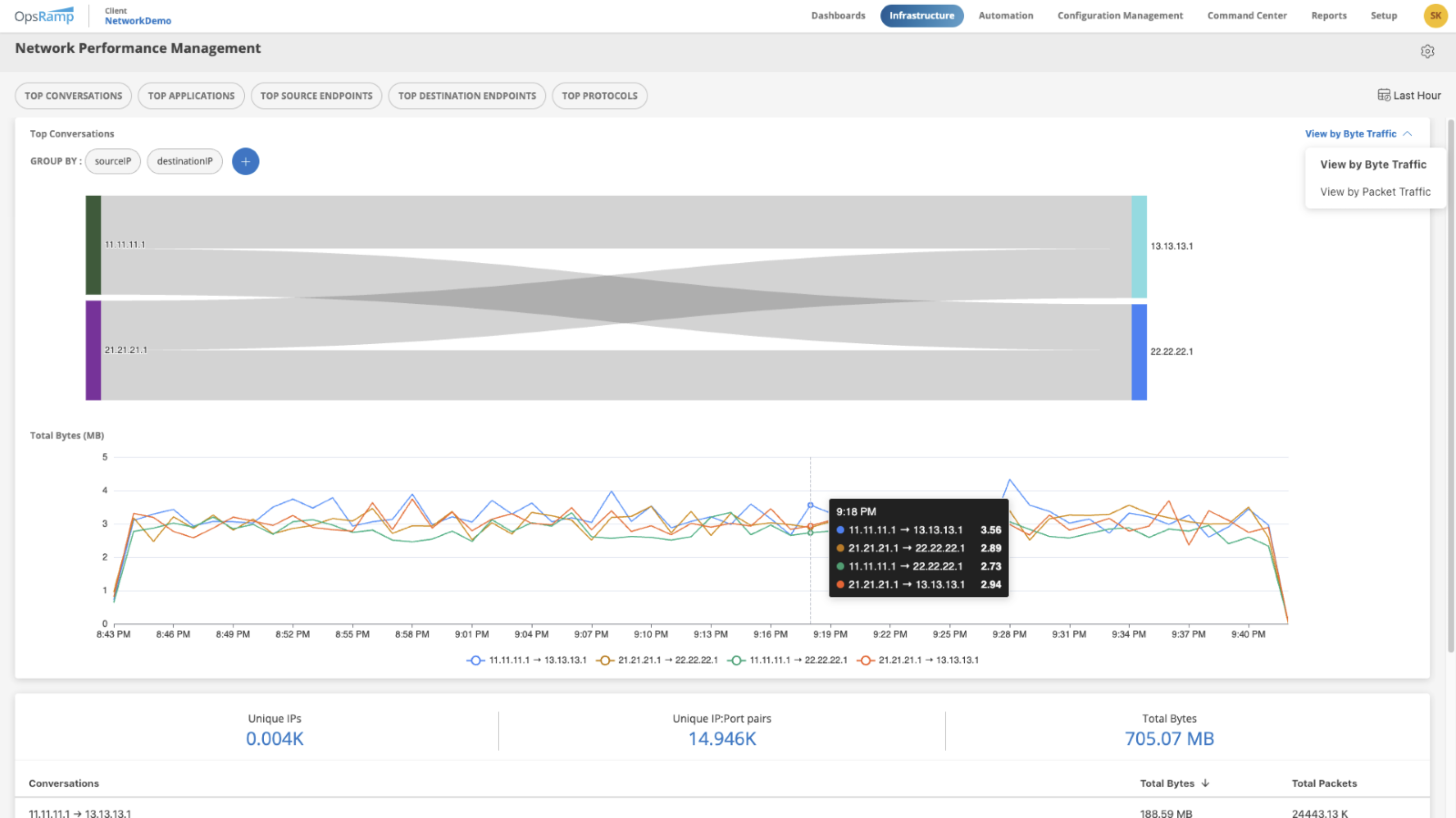This screenshot has height=818, width=1456.
Task: Open the SK user avatar
Action: click(1435, 16)
